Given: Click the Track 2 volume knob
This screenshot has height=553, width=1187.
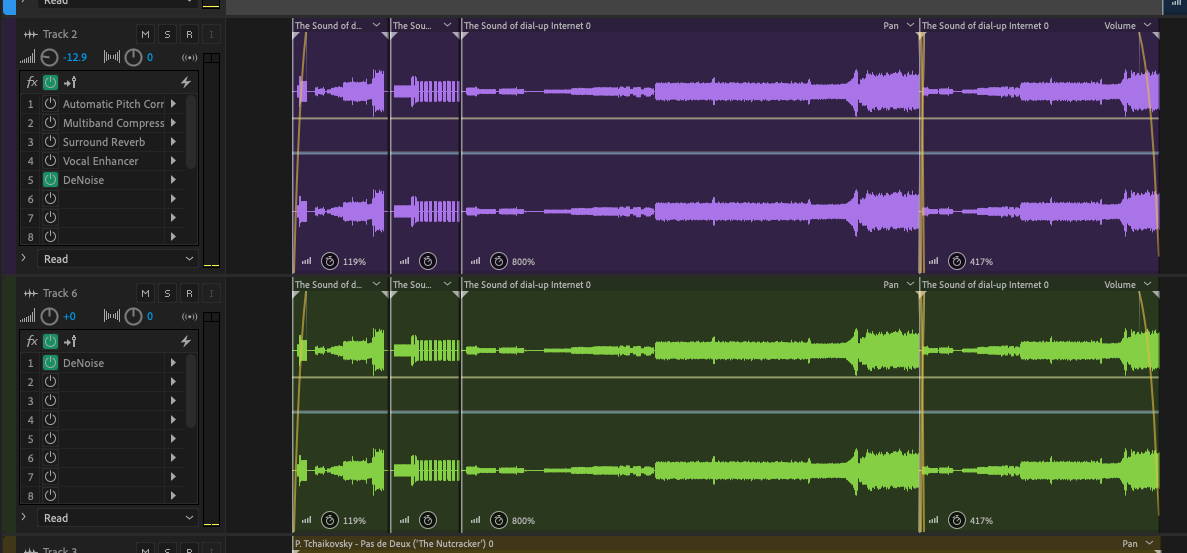Looking at the screenshot, I should click(x=50, y=58).
